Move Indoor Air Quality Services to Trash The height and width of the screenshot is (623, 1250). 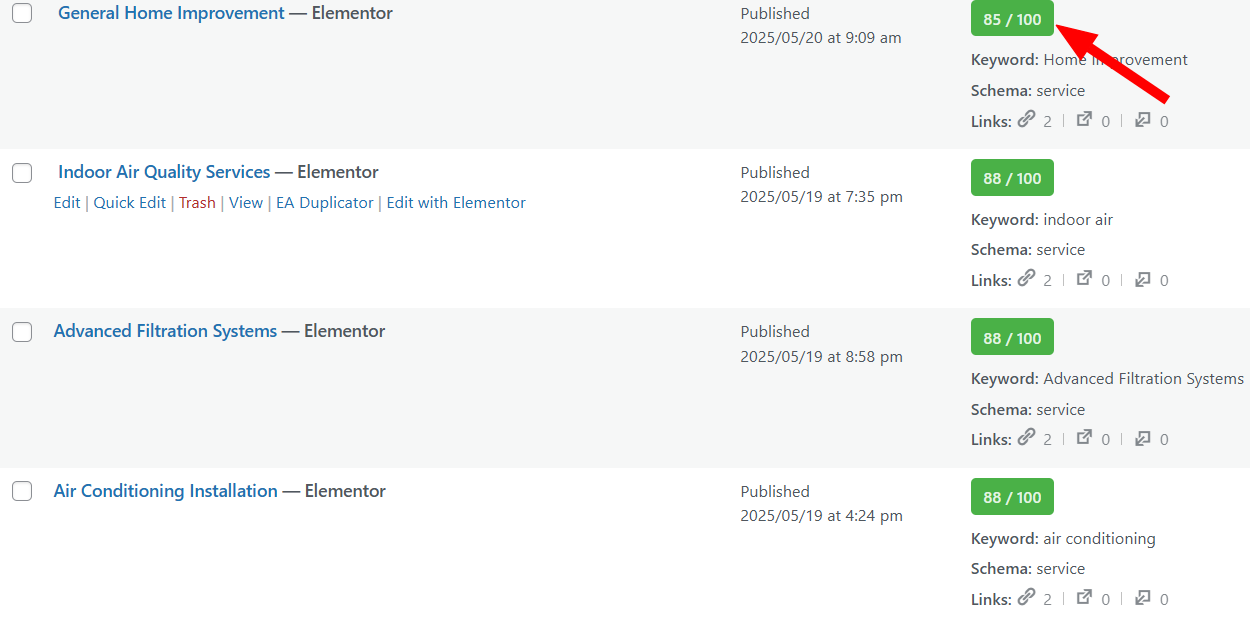click(197, 203)
